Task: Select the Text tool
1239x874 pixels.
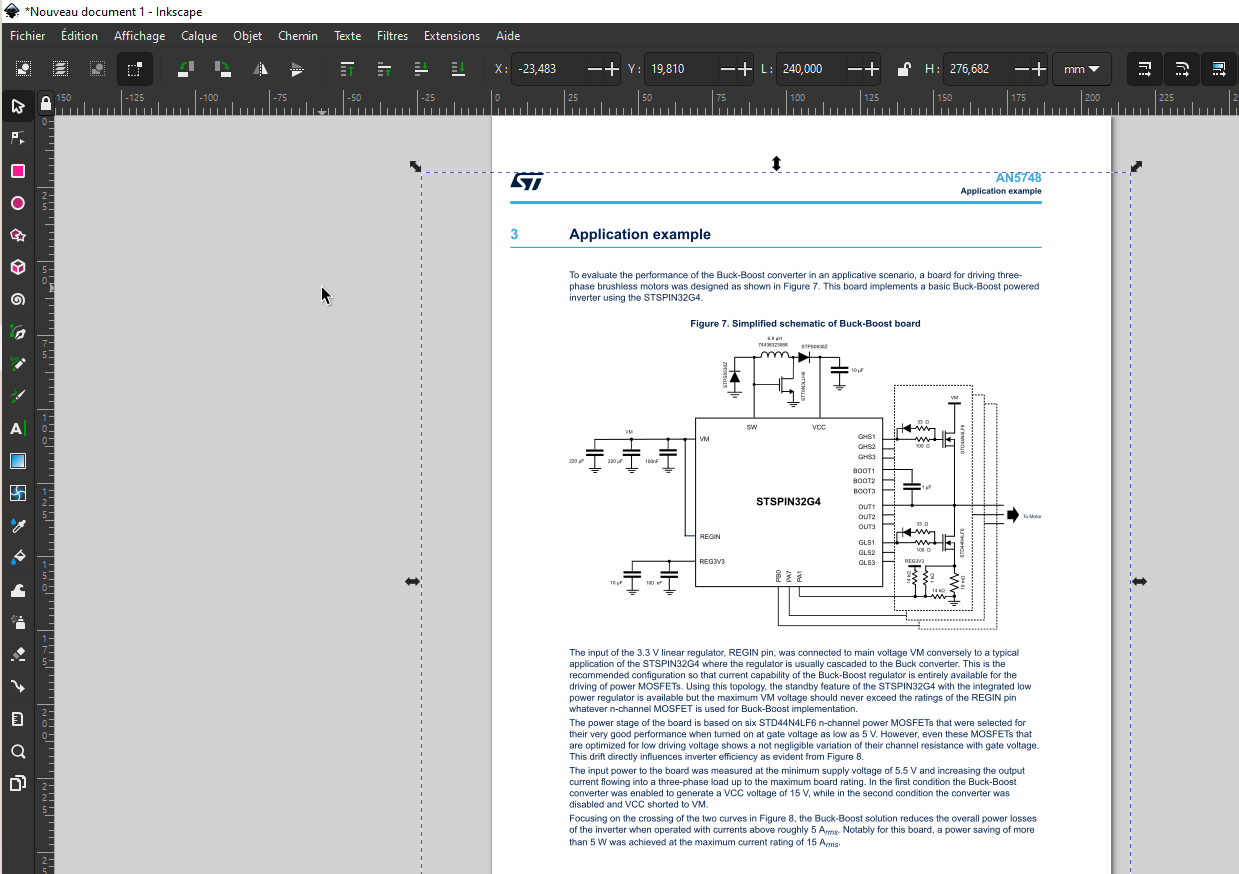Action: pos(17,429)
